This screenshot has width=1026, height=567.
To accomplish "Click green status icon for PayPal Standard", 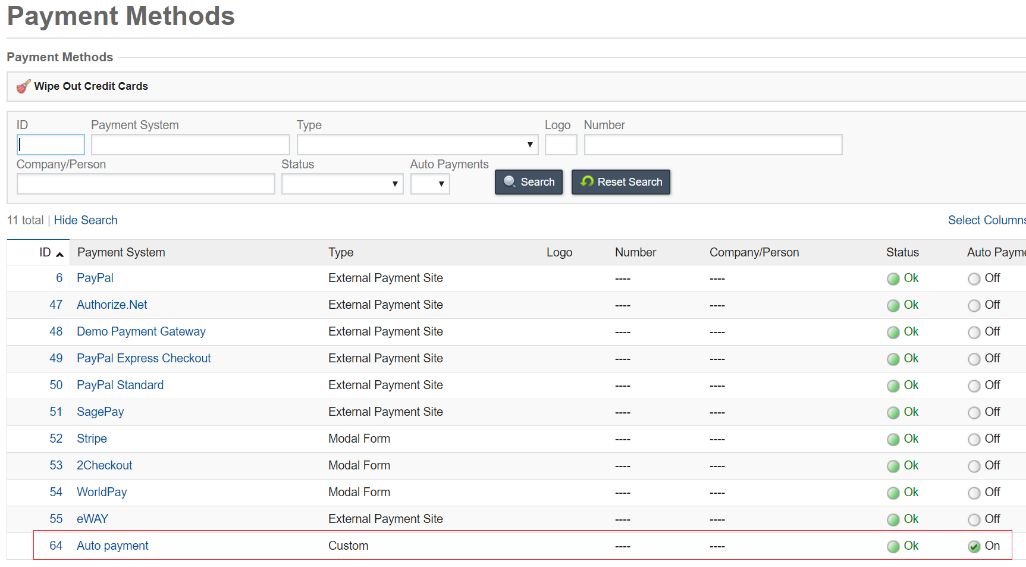I will click(x=893, y=387).
